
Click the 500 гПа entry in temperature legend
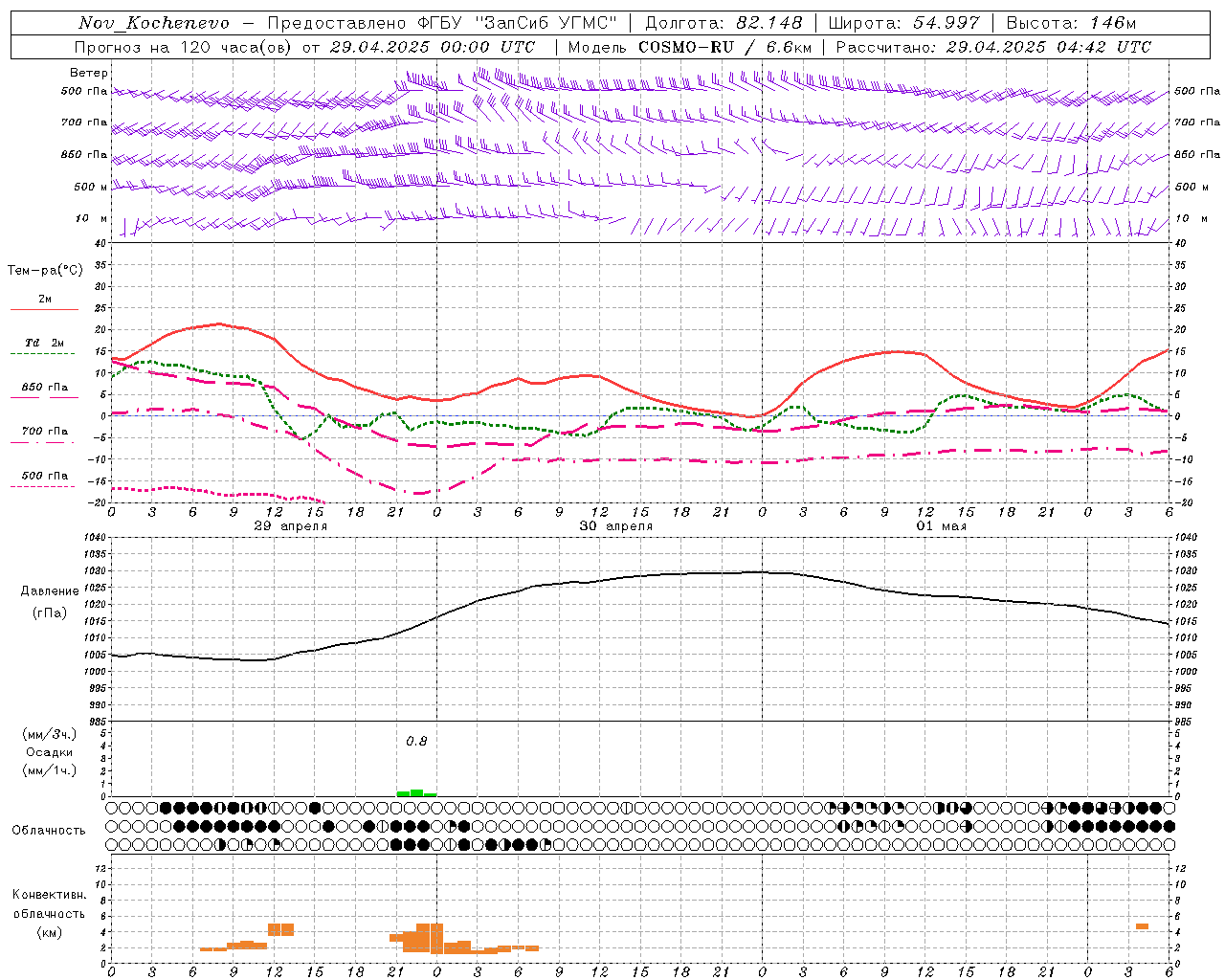(x=45, y=475)
